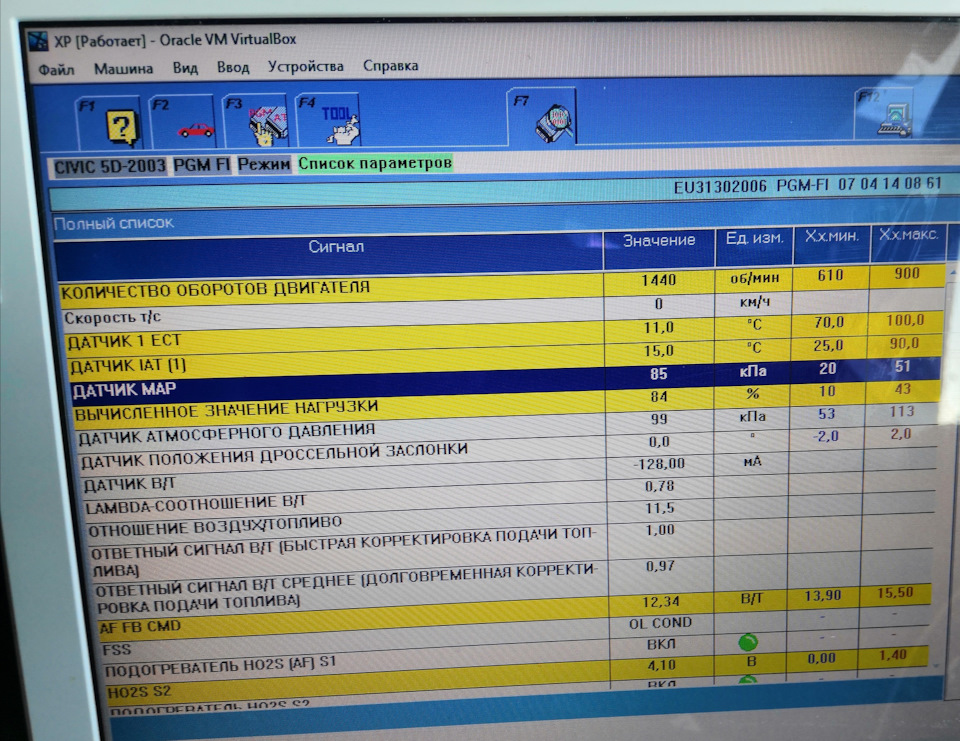Select the ВЫЧИСЛЕННОЕ ЗНАЧЕНИЕ НАГРУЗКИ row
The height and width of the screenshot is (741, 960).
[507, 403]
